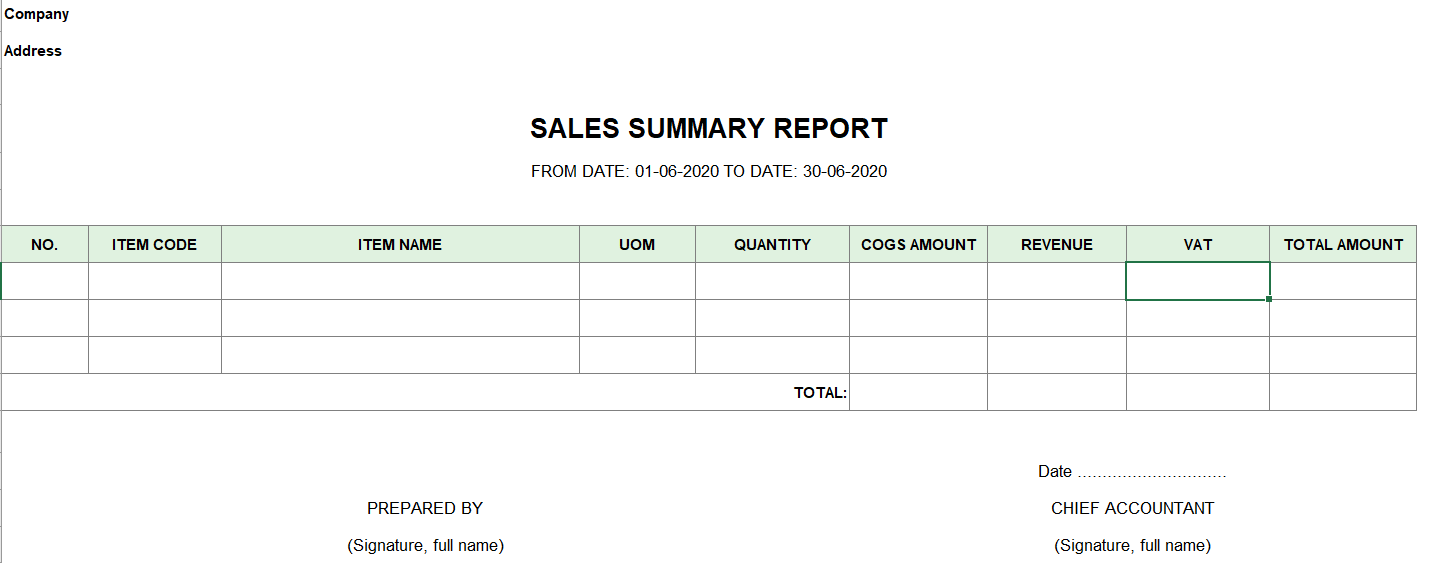Click the fill handle of the selected VAT cell
Image resolution: width=1431 pixels, height=563 pixels.
pyautogui.click(x=1269, y=299)
